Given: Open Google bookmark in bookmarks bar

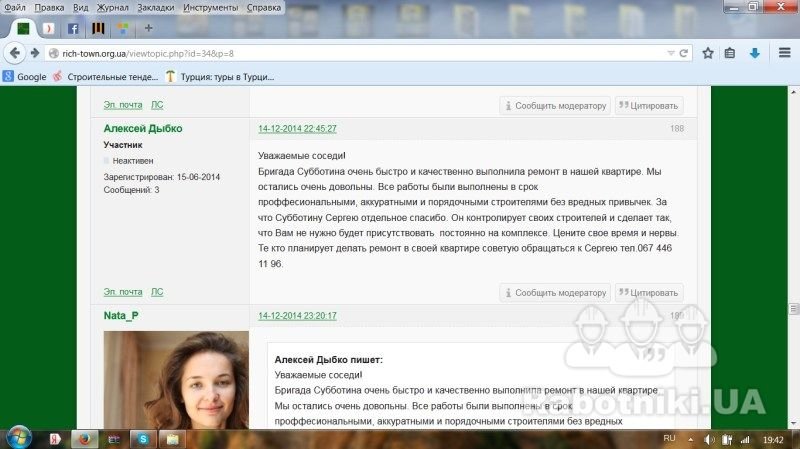Looking at the screenshot, I should tap(25, 76).
